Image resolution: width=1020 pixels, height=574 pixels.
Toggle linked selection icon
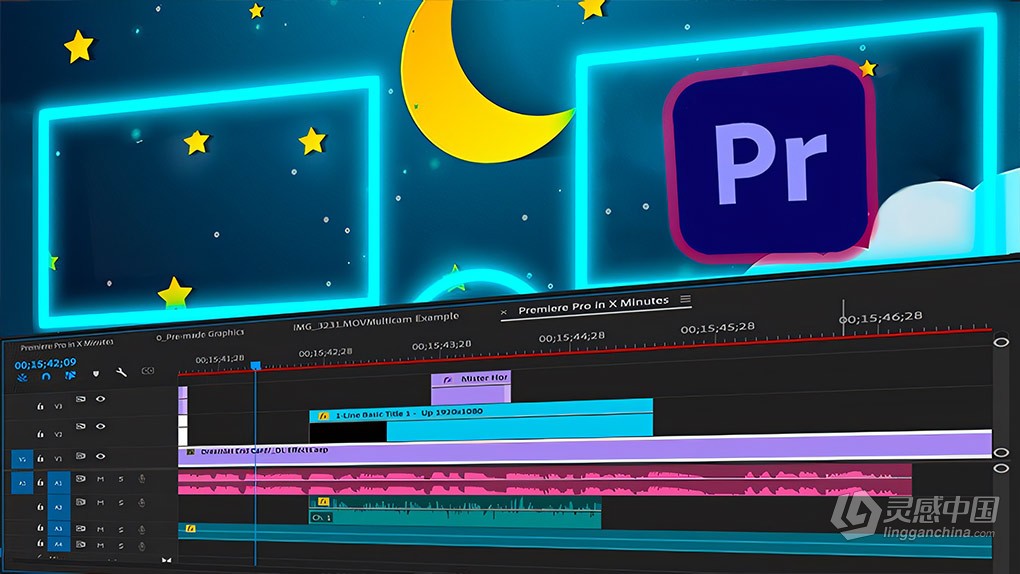point(70,376)
